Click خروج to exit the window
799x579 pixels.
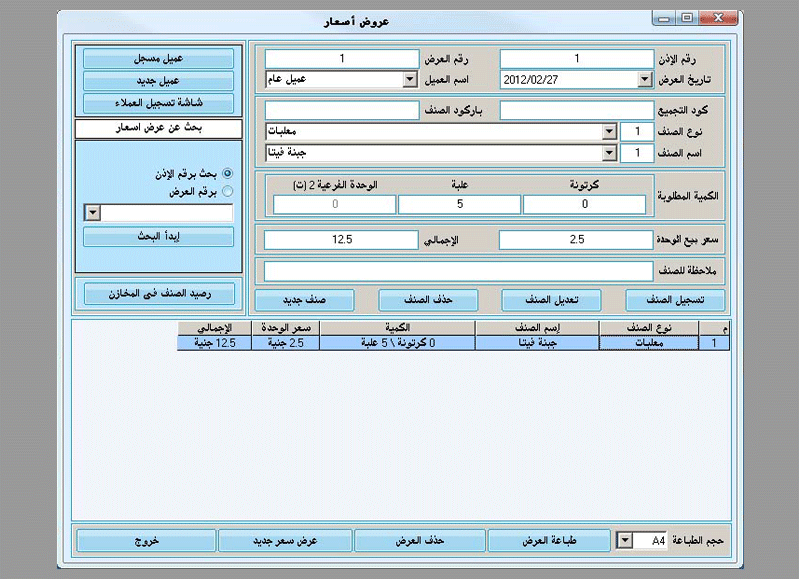[x=146, y=541]
